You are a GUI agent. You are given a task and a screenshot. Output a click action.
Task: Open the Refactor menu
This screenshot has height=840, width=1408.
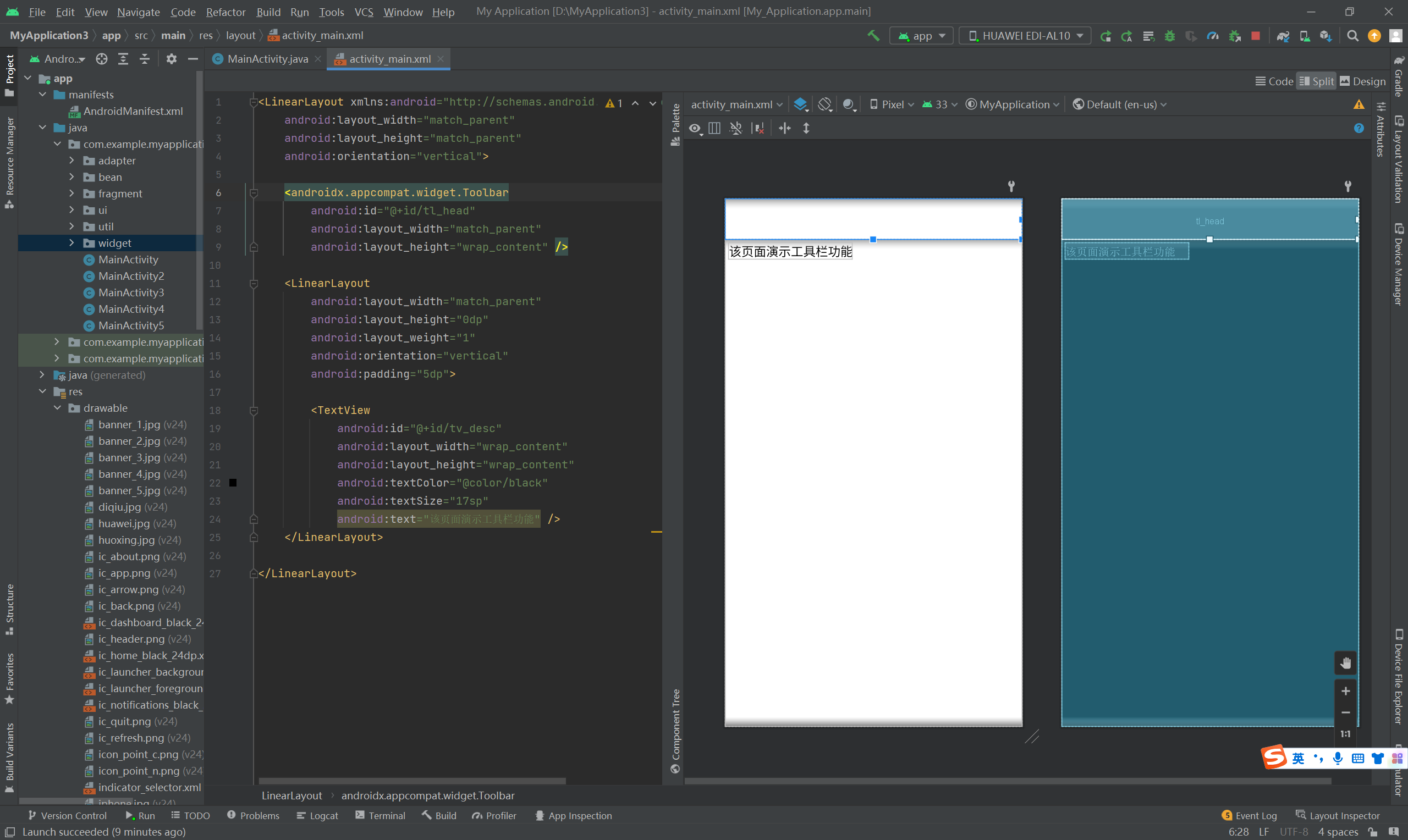pos(226,12)
